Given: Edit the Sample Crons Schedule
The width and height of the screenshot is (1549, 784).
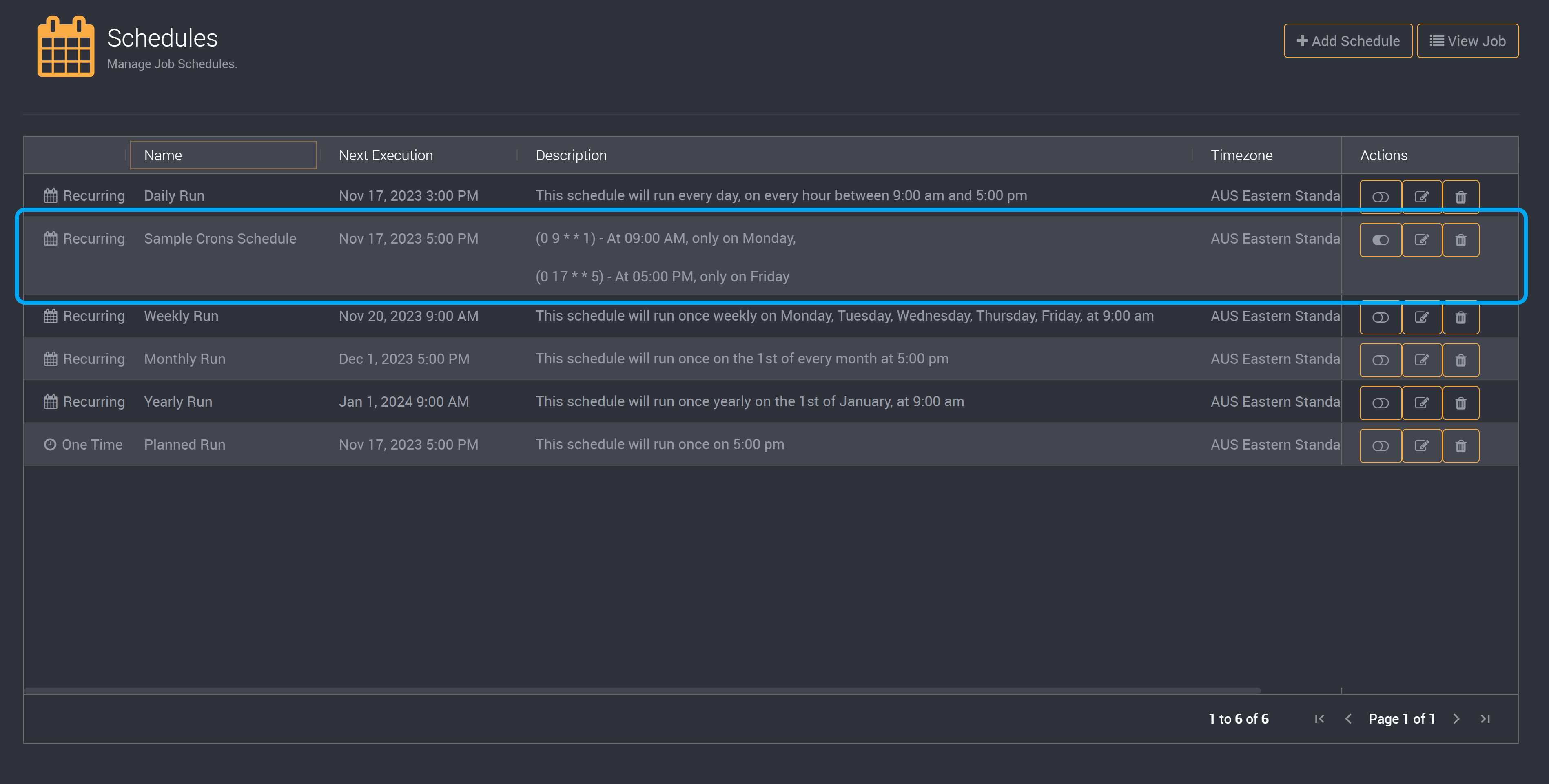Looking at the screenshot, I should (x=1422, y=240).
